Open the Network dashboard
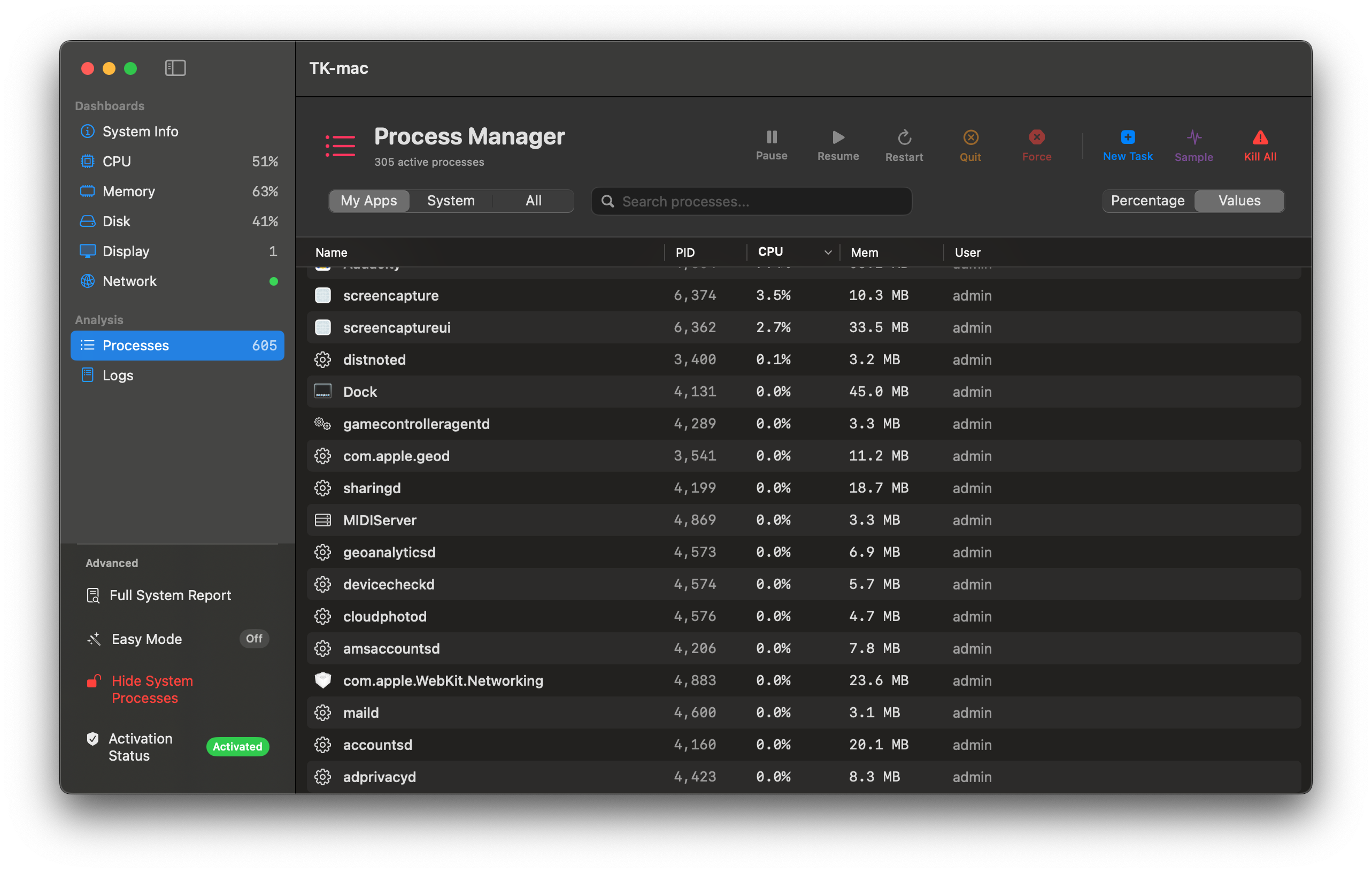Viewport: 1372px width, 873px height. 129,281
